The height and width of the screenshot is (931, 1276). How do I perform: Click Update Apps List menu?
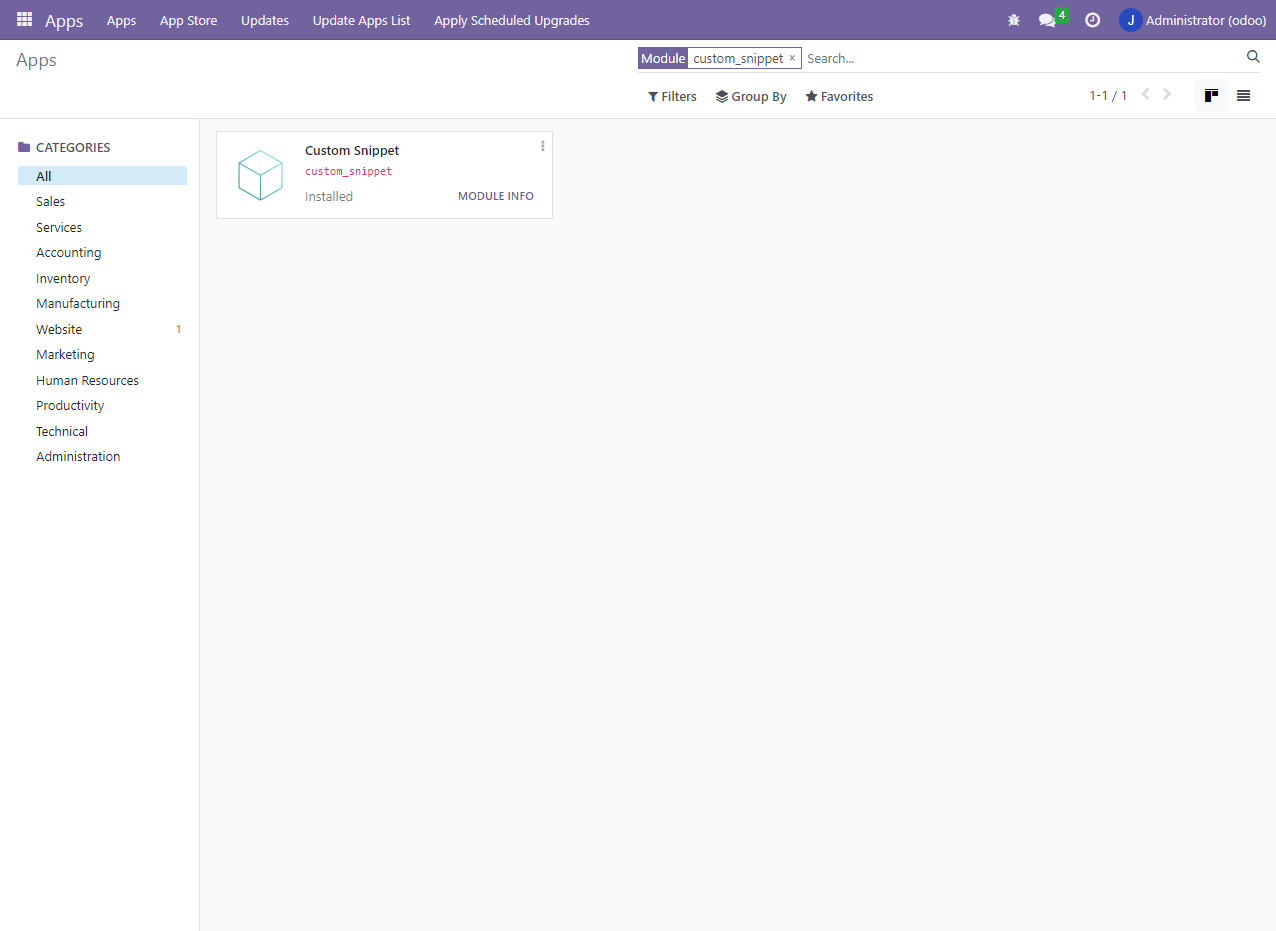coord(361,20)
